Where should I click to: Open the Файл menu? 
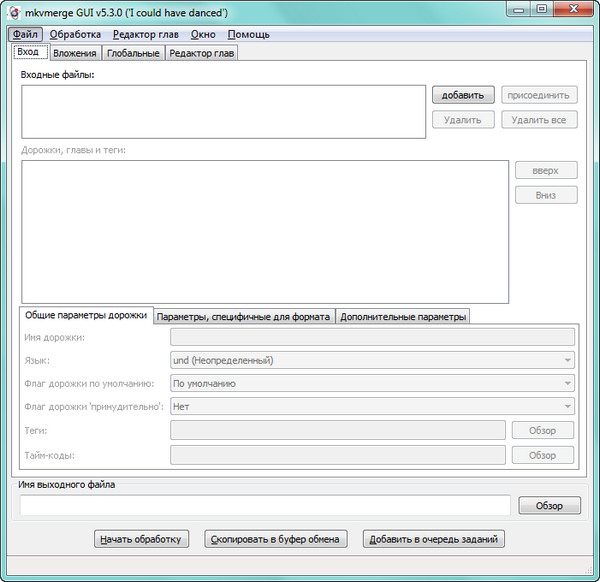click(25, 34)
